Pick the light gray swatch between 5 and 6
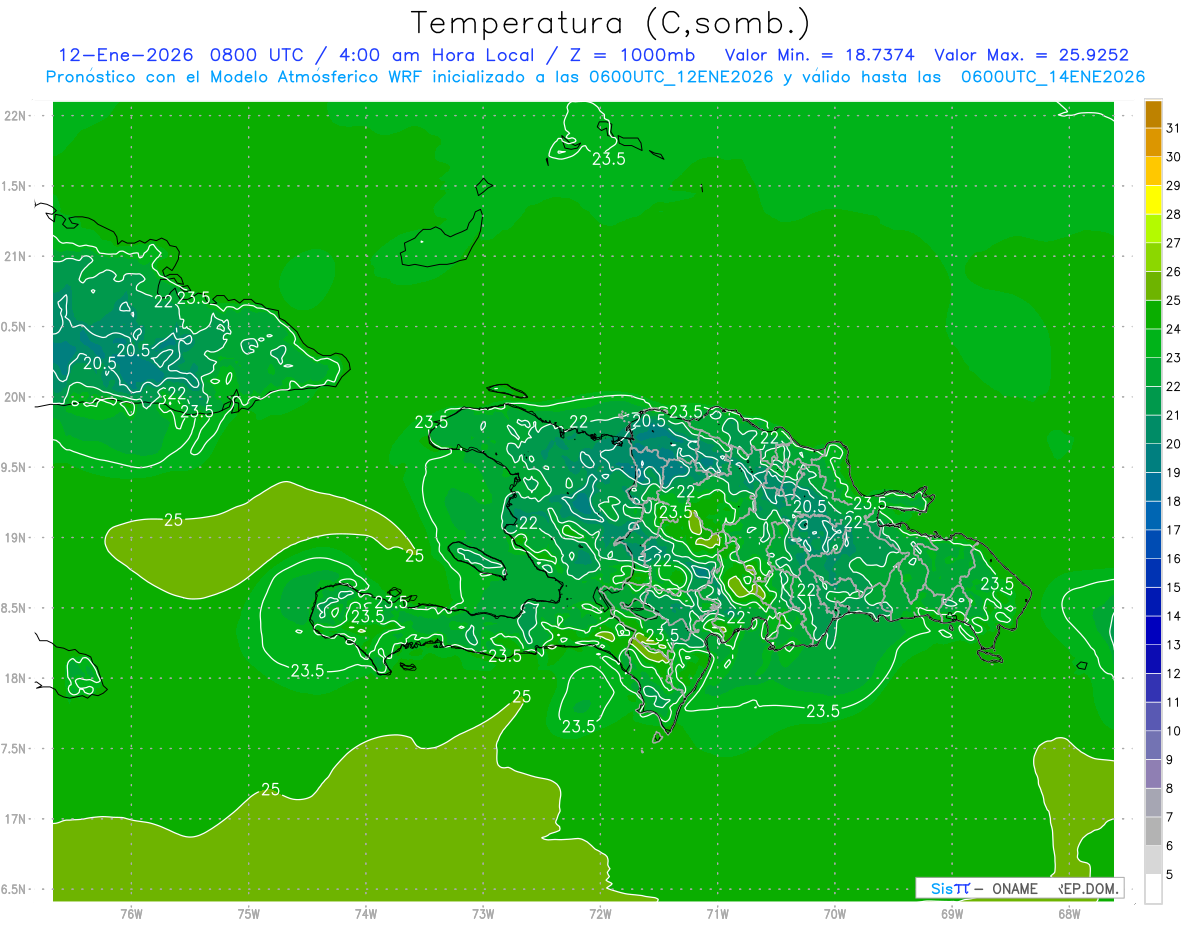1200x927 pixels. click(x=1153, y=860)
